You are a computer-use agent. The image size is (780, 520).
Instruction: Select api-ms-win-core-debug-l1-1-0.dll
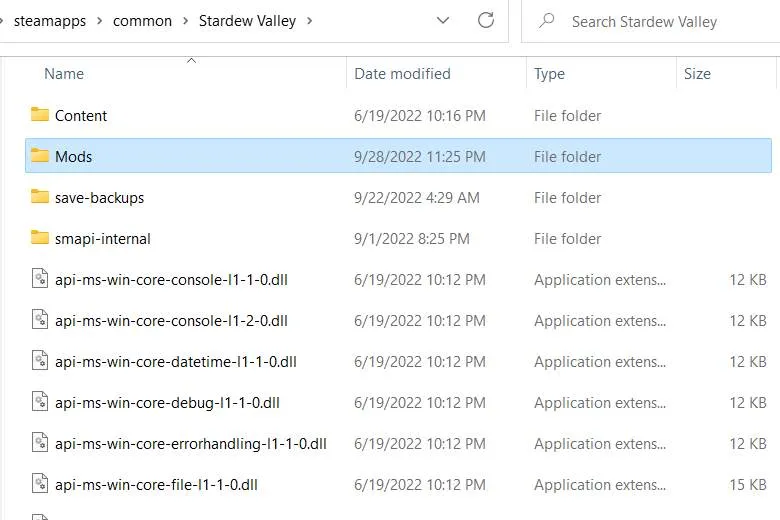[167, 403]
